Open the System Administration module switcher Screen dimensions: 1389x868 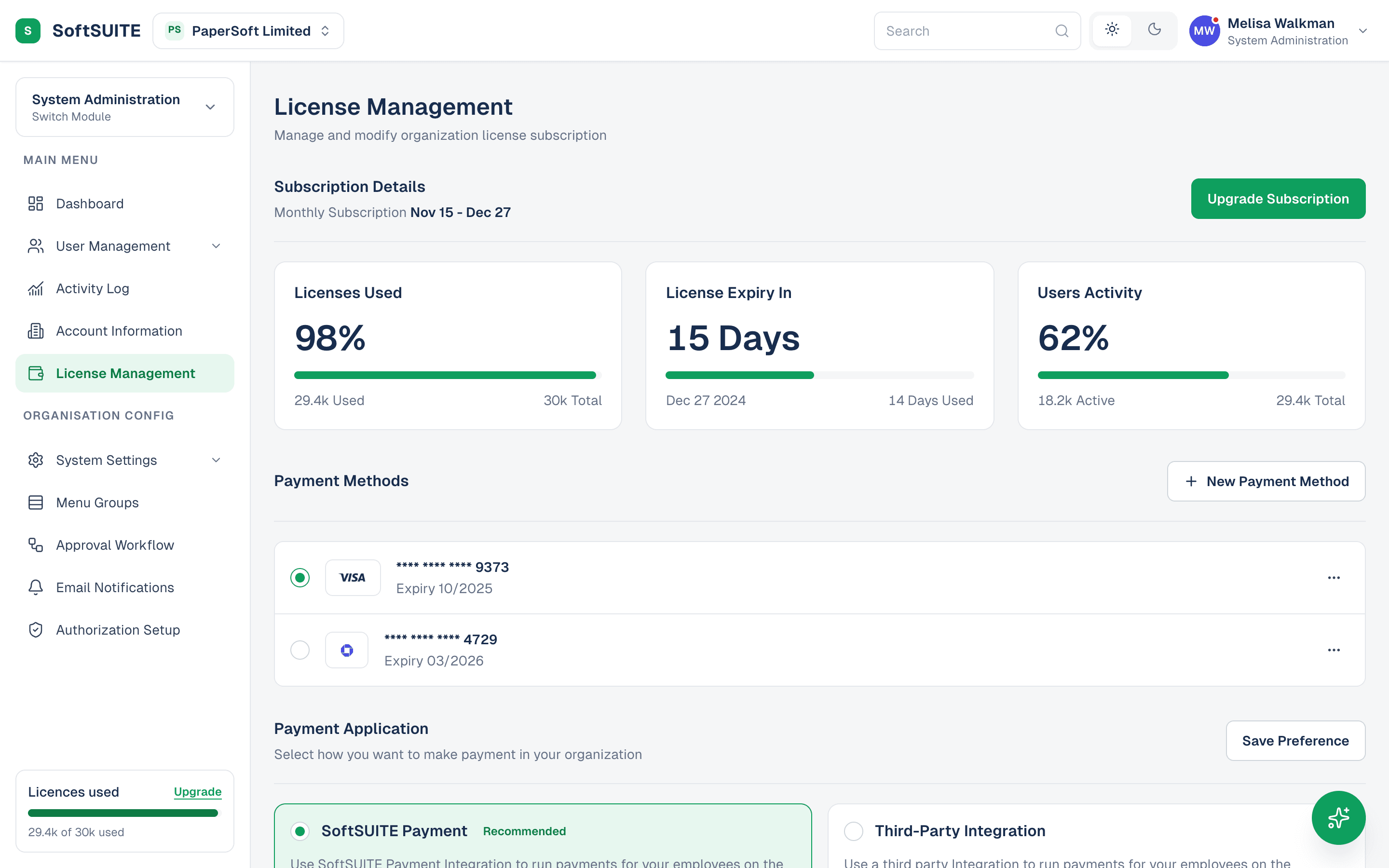[x=124, y=107]
